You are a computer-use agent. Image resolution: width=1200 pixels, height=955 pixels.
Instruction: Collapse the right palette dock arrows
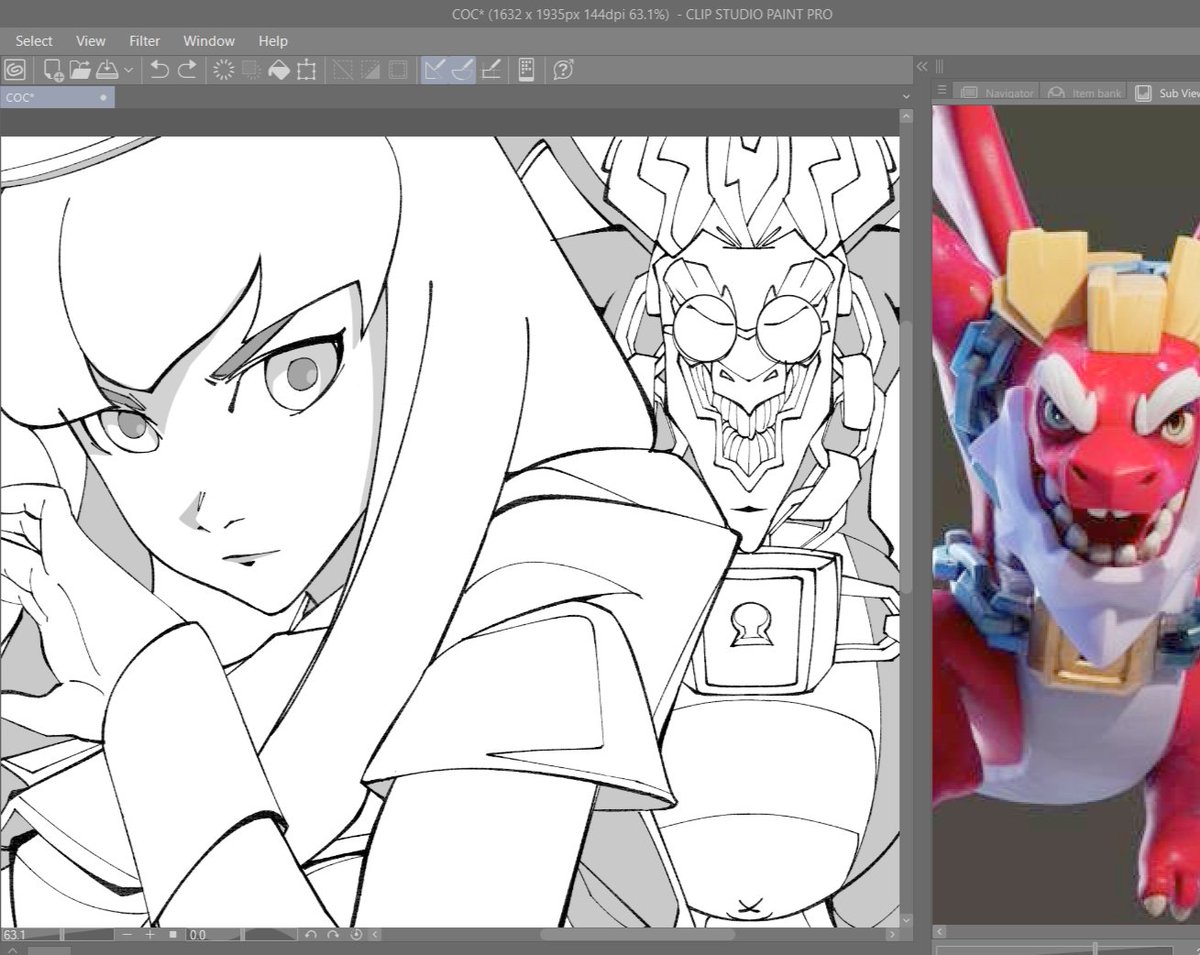click(922, 66)
